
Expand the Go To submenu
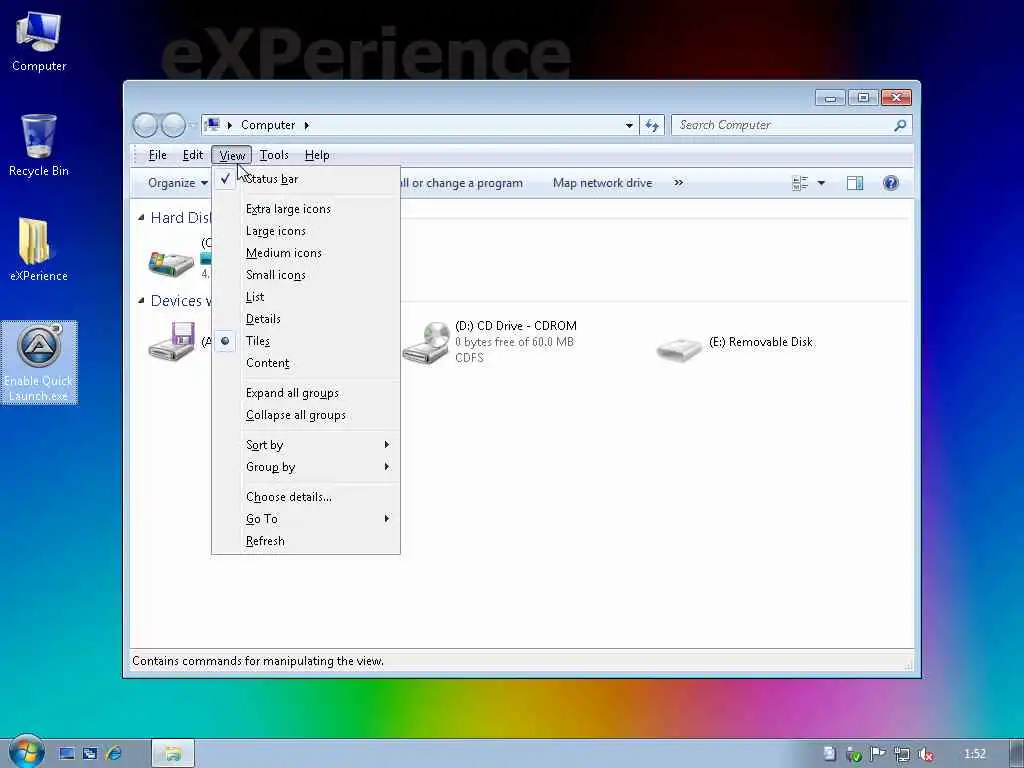[x=306, y=519]
